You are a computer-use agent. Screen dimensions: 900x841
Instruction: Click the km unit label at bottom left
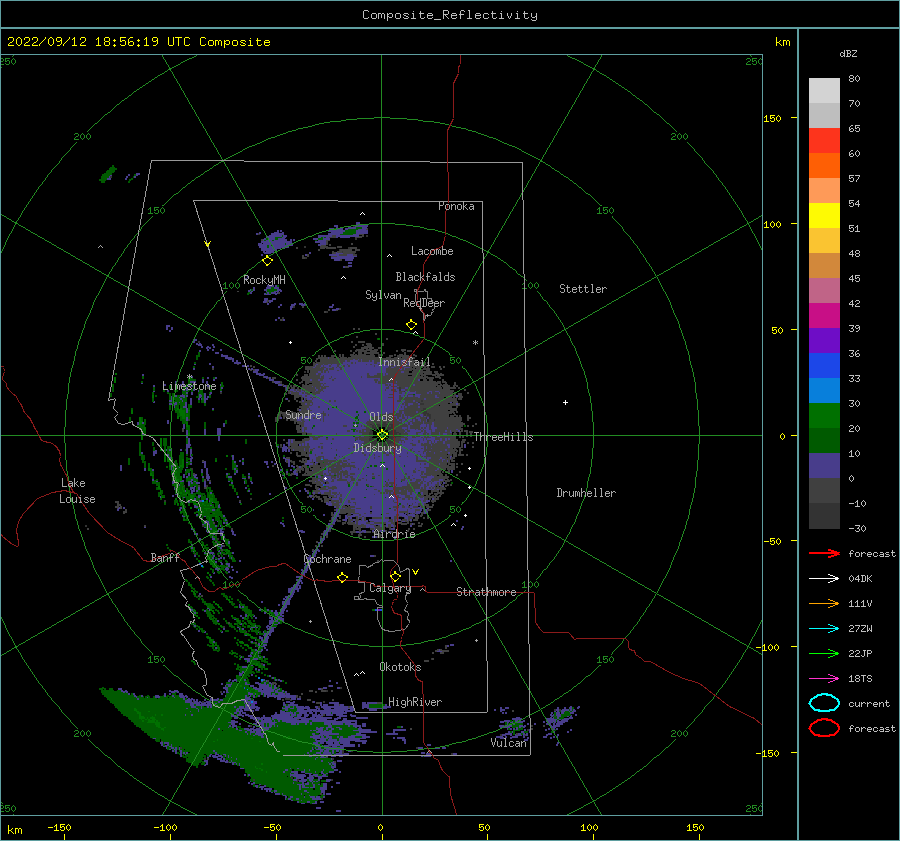pos(14,830)
